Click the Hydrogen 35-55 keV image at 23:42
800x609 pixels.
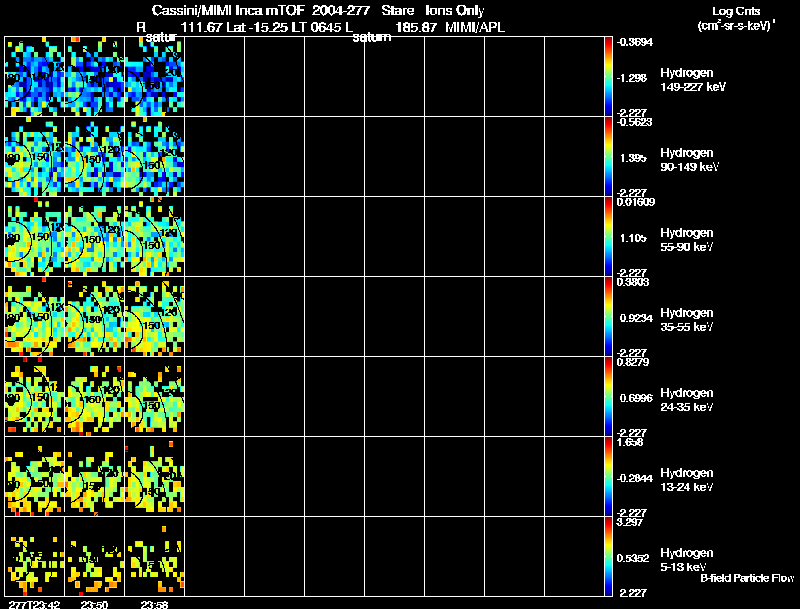click(x=35, y=317)
